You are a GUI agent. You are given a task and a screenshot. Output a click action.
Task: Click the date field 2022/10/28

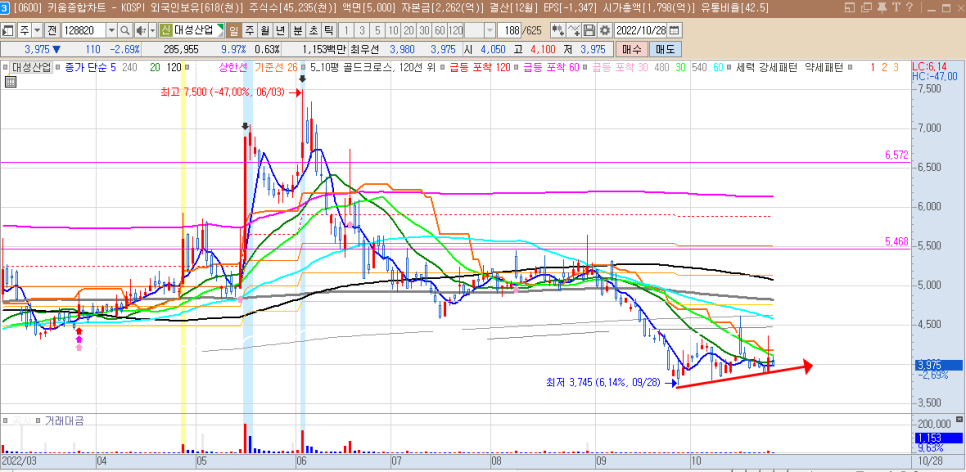(x=642, y=30)
